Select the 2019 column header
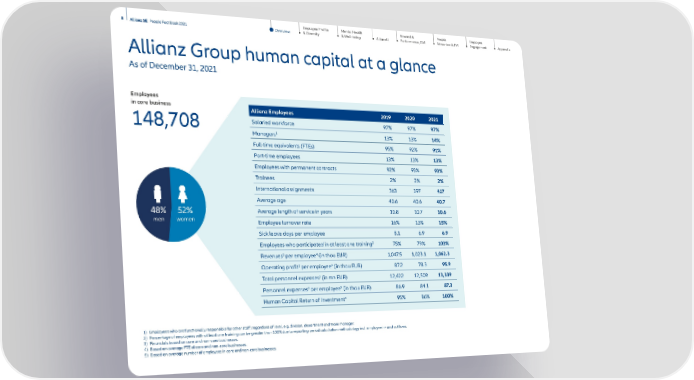 point(386,117)
